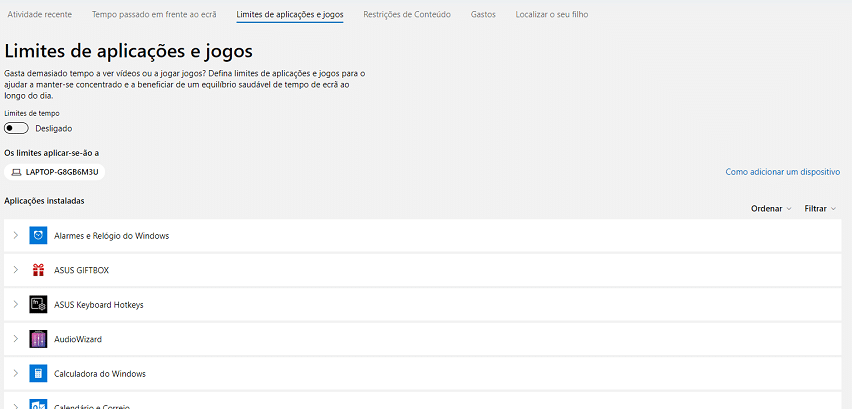852x409 pixels.
Task: Open the Ordenar dropdown
Action: tap(771, 209)
